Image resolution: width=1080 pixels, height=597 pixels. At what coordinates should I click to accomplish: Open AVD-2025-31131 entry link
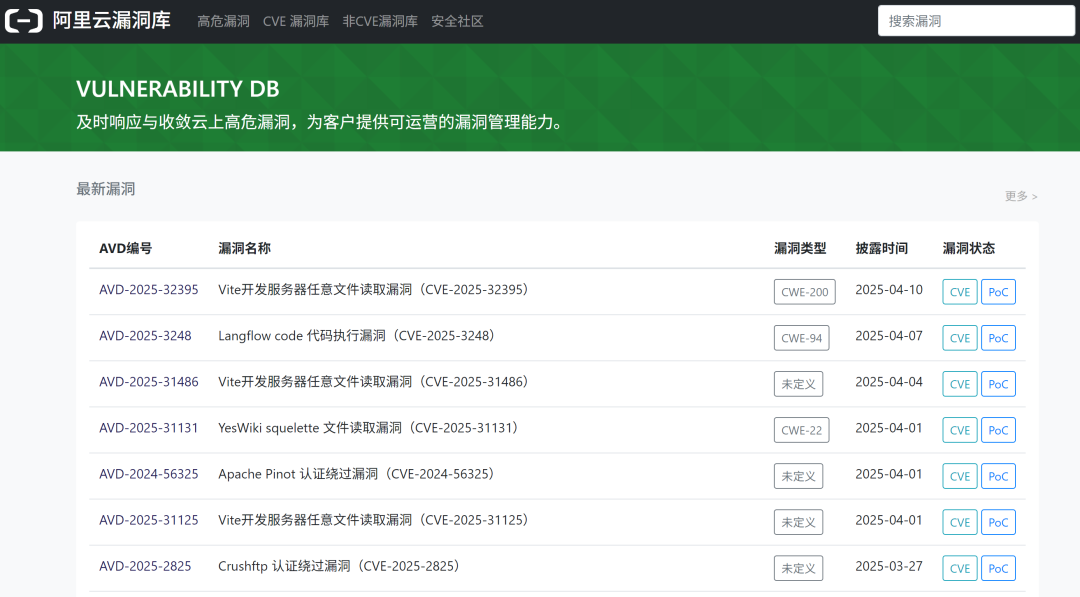149,428
